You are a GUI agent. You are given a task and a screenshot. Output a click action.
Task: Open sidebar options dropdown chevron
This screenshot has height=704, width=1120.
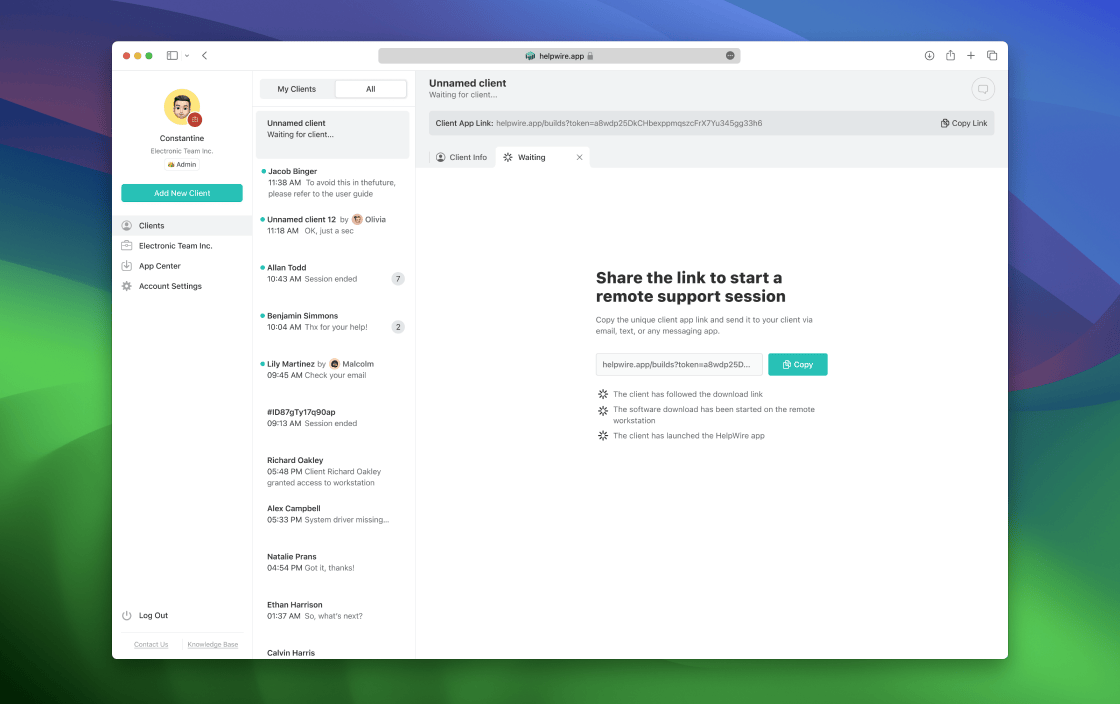(187, 56)
